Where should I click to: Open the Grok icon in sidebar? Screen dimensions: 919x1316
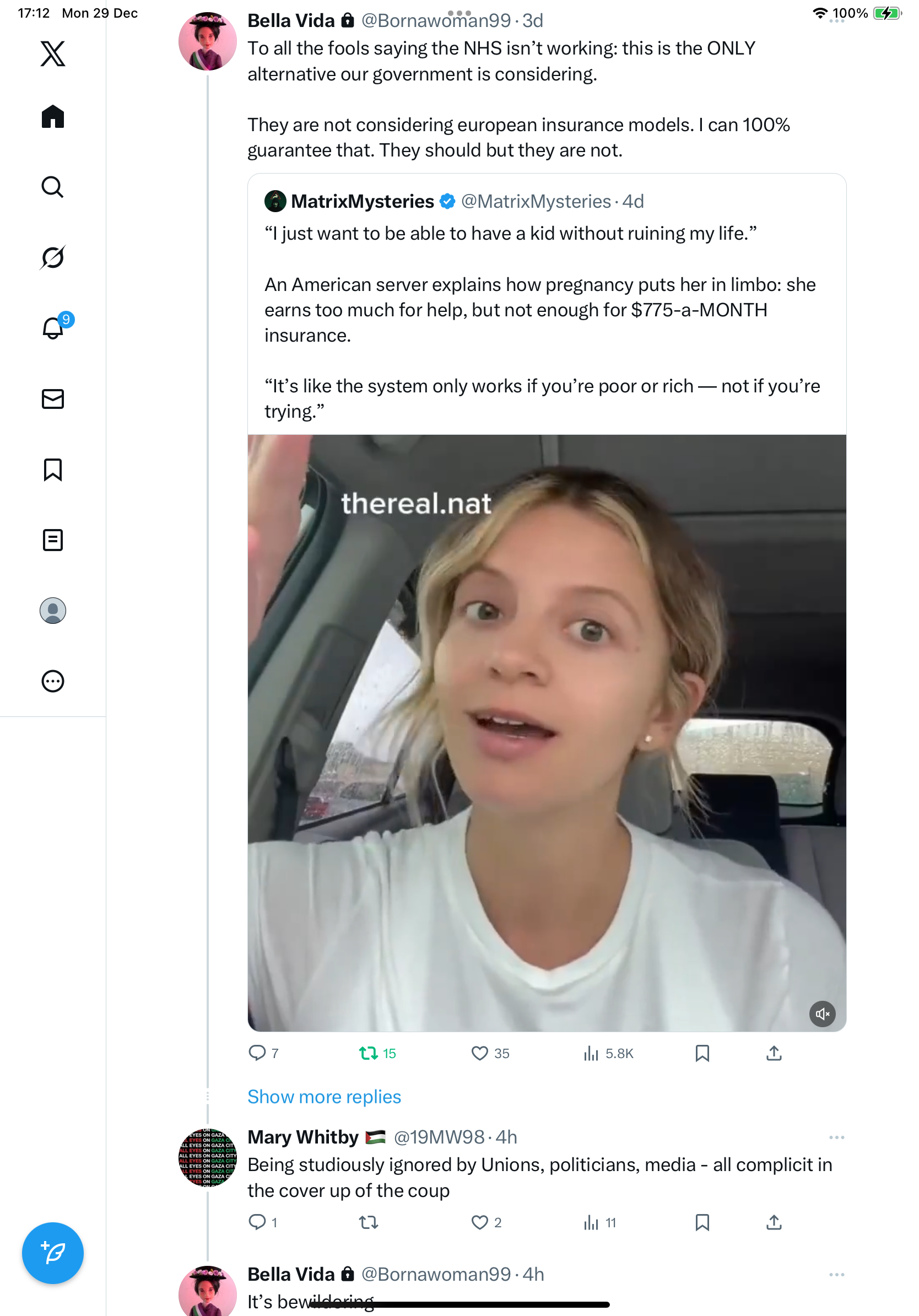click(53, 257)
